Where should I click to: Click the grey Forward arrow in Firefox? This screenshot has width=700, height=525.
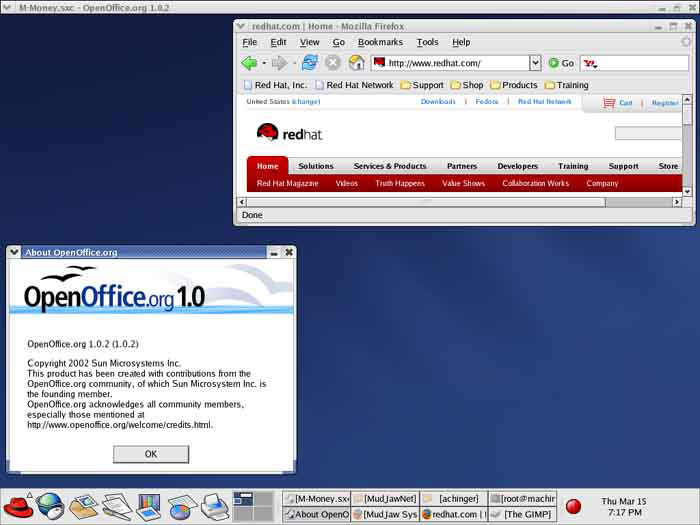point(279,63)
